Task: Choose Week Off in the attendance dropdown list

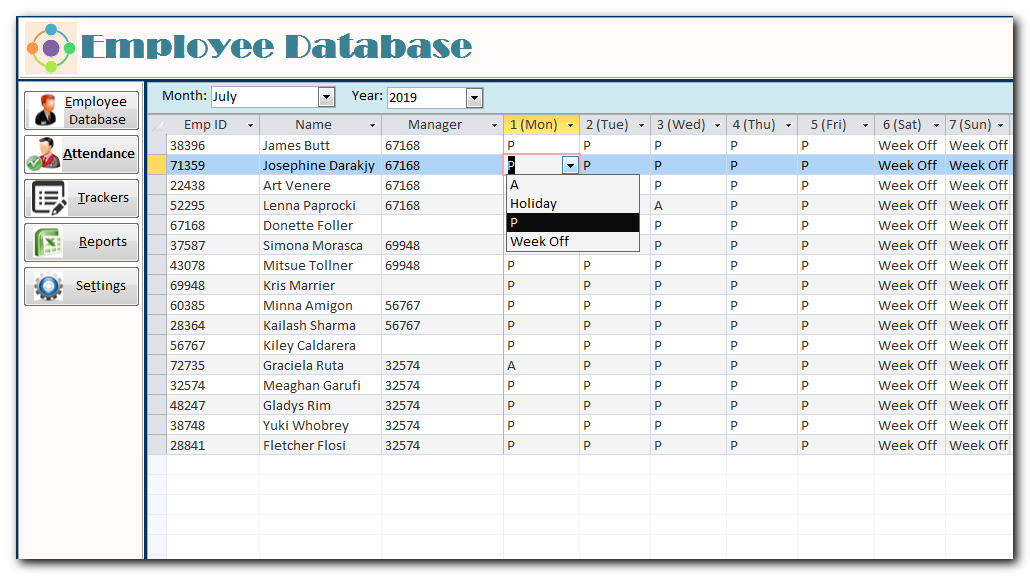Action: coord(573,242)
